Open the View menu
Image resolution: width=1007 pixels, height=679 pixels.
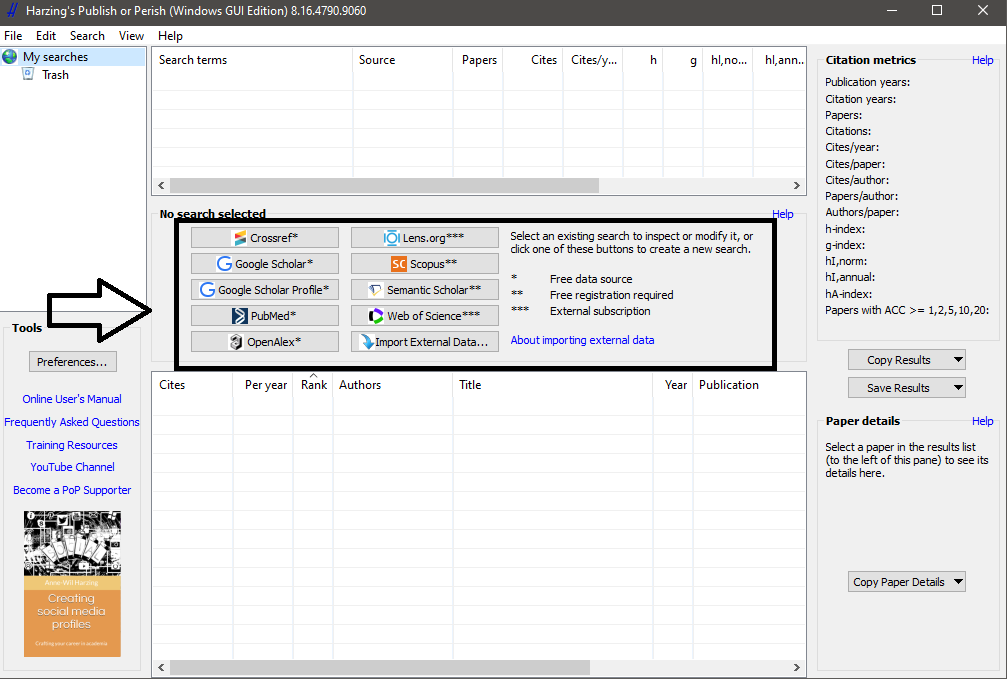coord(131,36)
